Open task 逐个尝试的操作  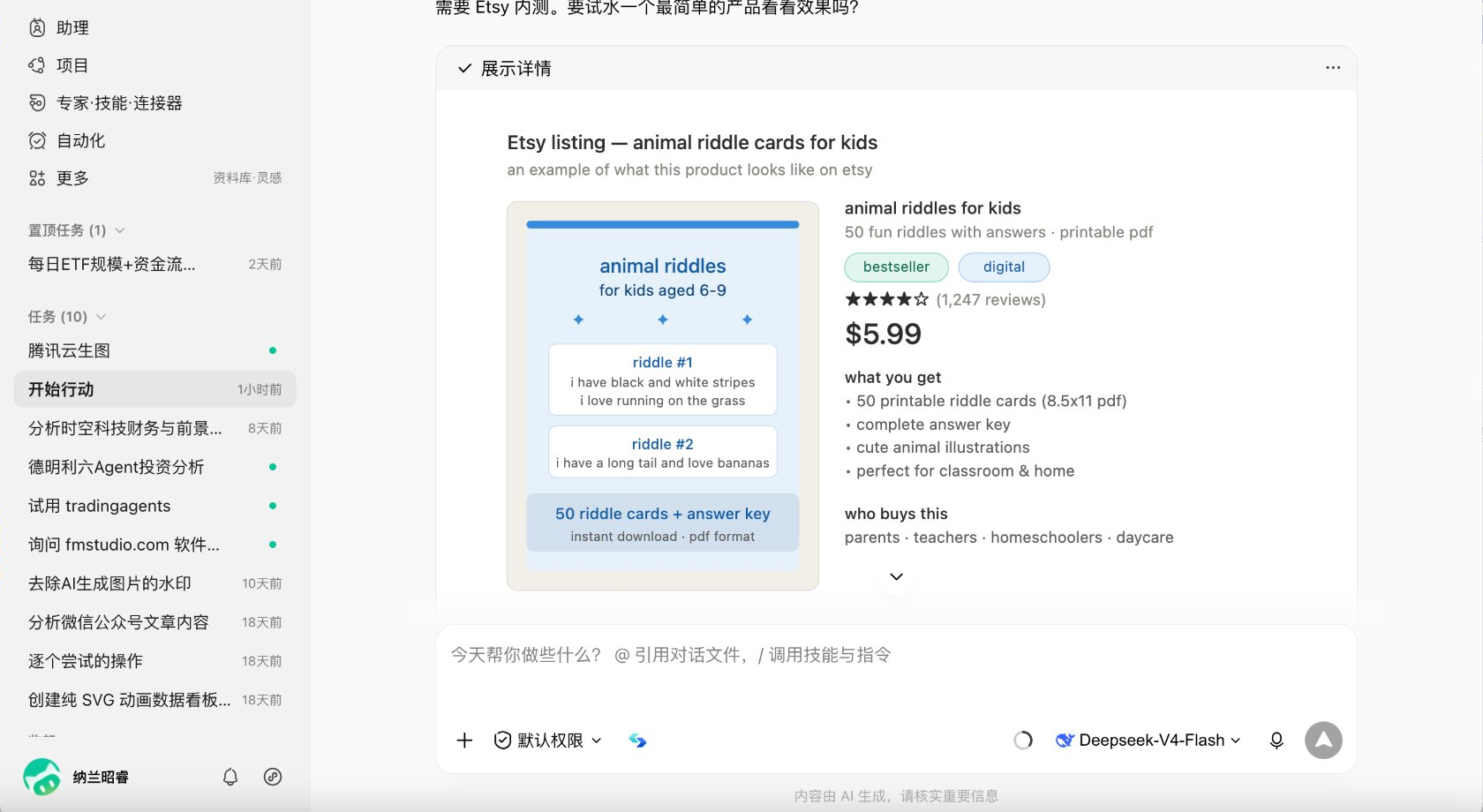(154, 661)
